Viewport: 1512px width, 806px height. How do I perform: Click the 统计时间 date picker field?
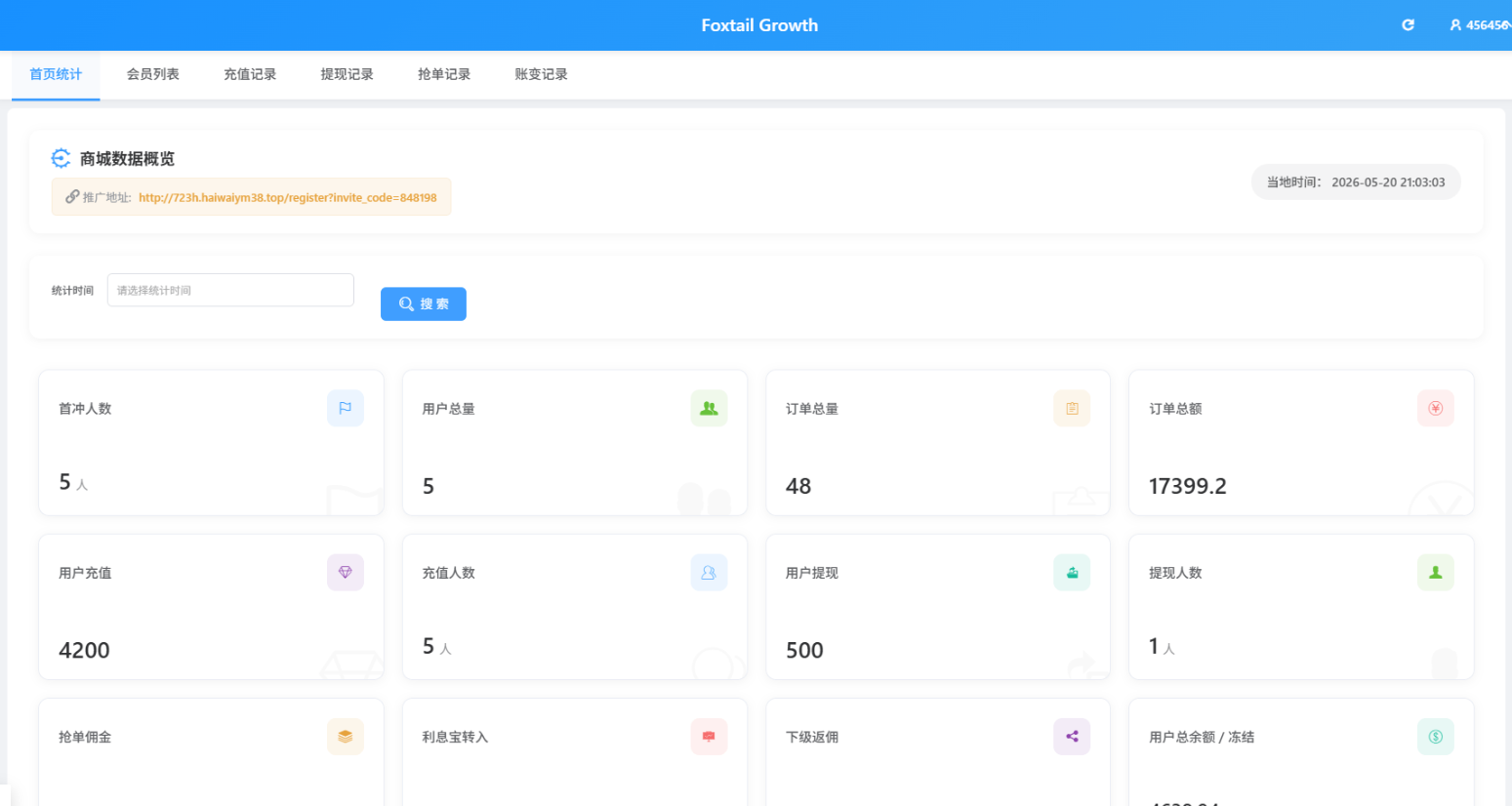(230, 290)
